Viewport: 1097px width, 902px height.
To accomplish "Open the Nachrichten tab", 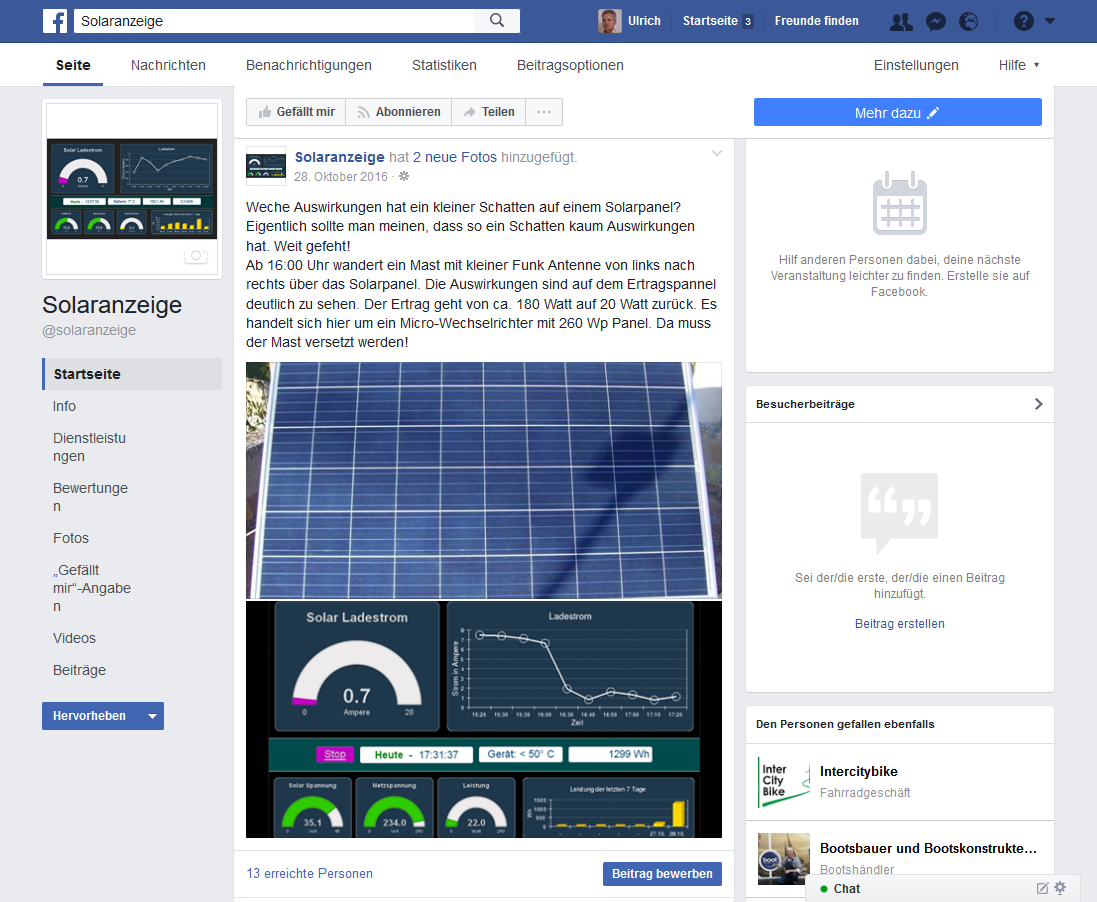I will tap(168, 65).
